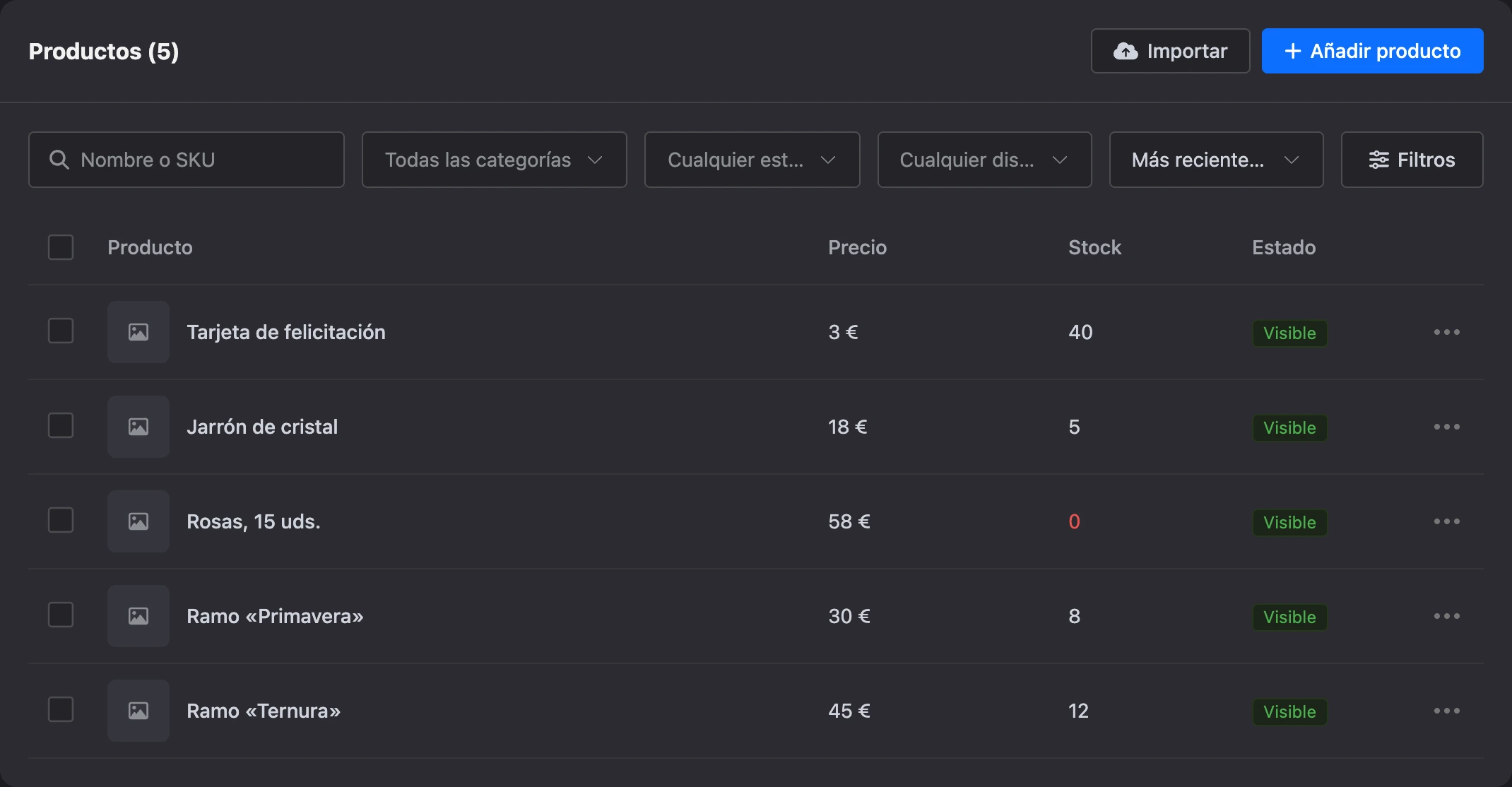Click image placeholder of Ramo «Ternura»
Screen dimensions: 1512x787
click(138, 711)
